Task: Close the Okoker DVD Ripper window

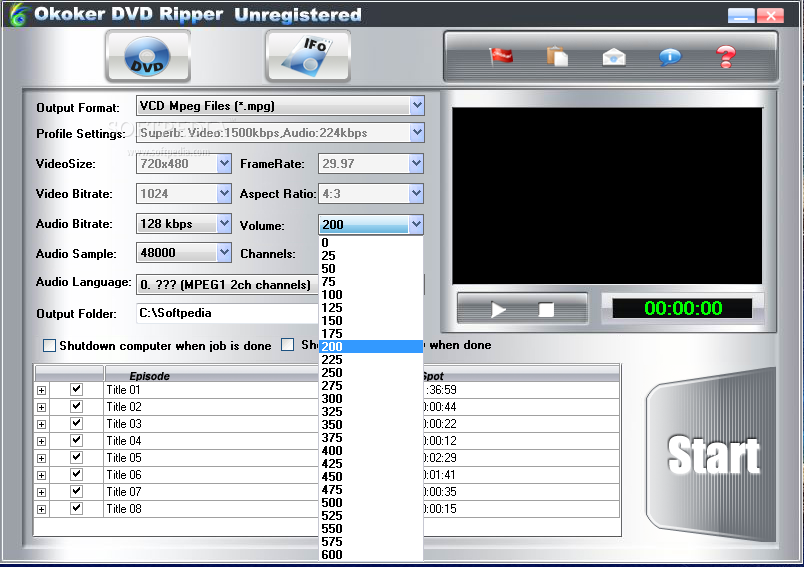Action: 770,16
